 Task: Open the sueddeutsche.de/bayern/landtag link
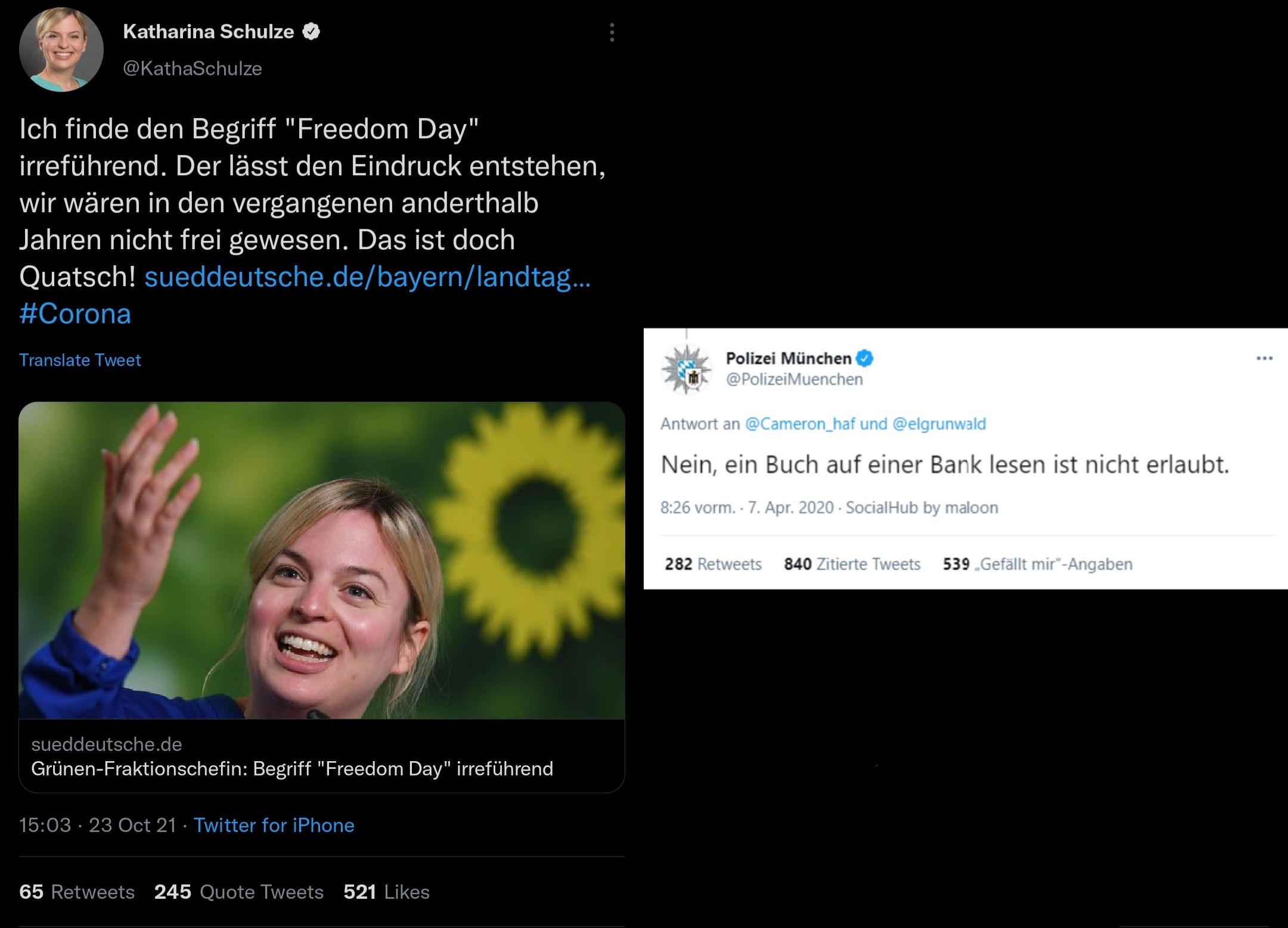(x=367, y=277)
